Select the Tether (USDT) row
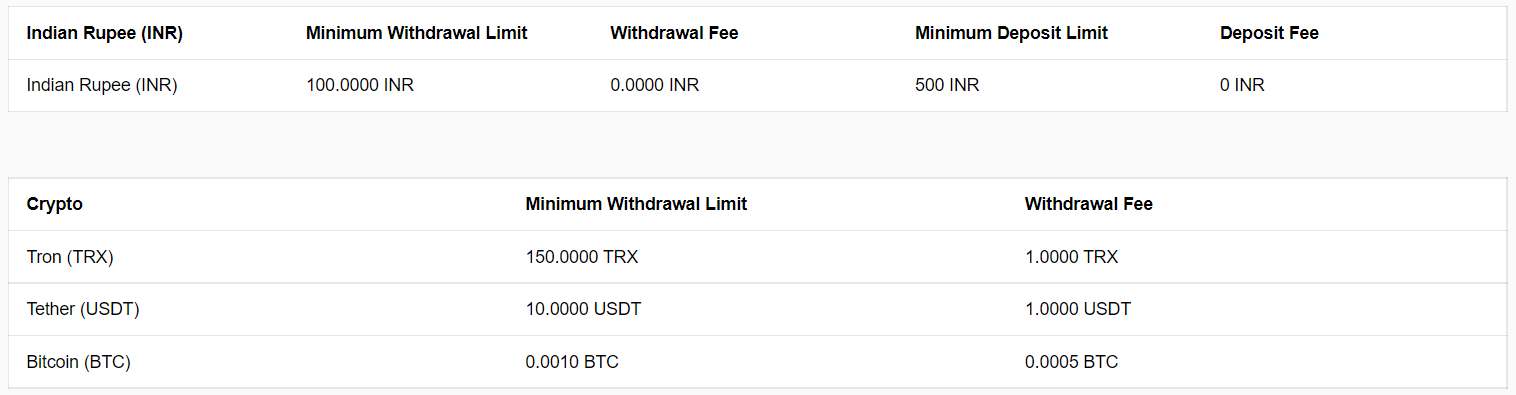The width and height of the screenshot is (1516, 395). tap(757, 309)
